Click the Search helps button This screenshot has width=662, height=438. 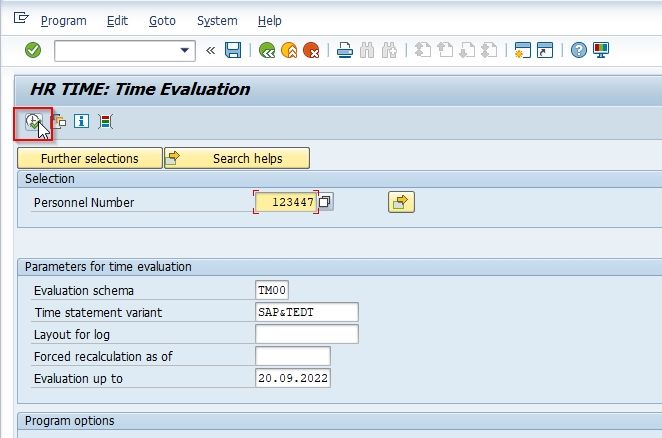[237, 158]
